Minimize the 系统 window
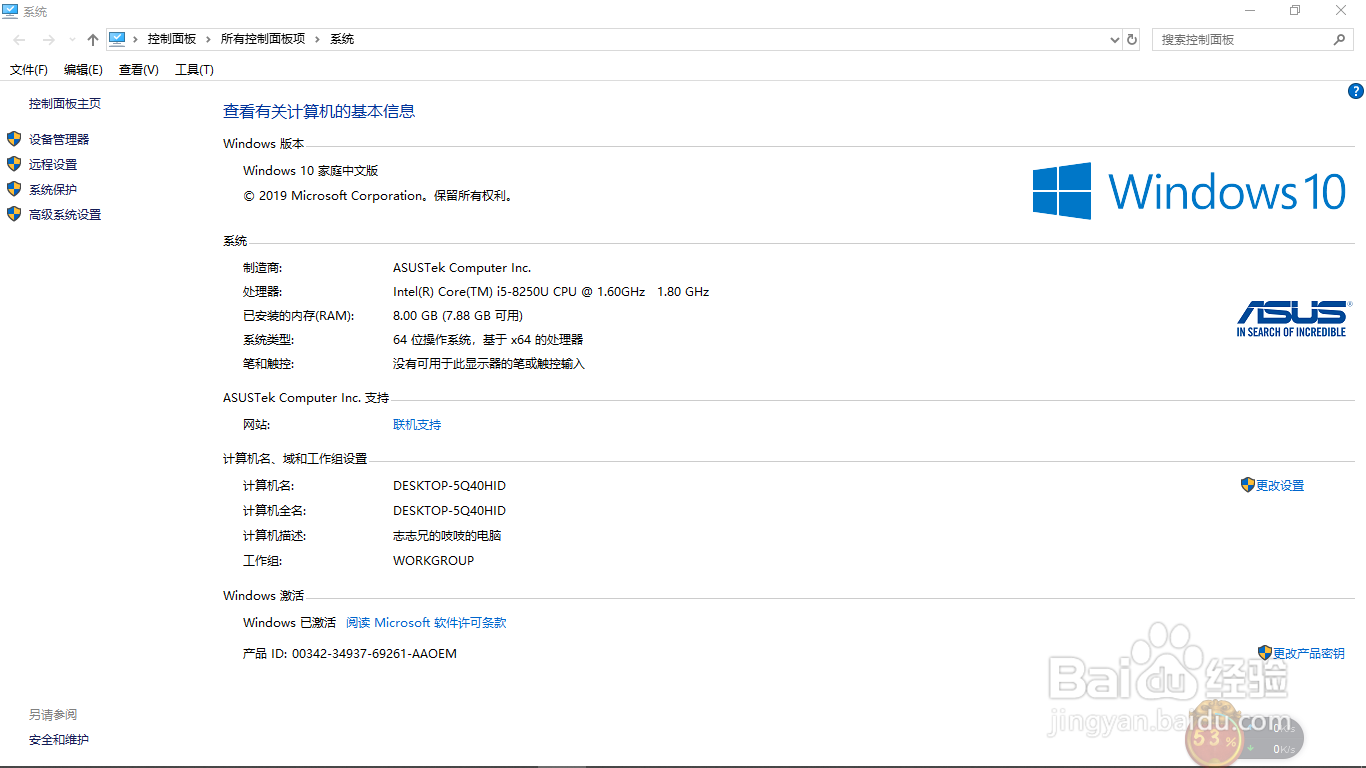The width and height of the screenshot is (1366, 768). 1249,11
